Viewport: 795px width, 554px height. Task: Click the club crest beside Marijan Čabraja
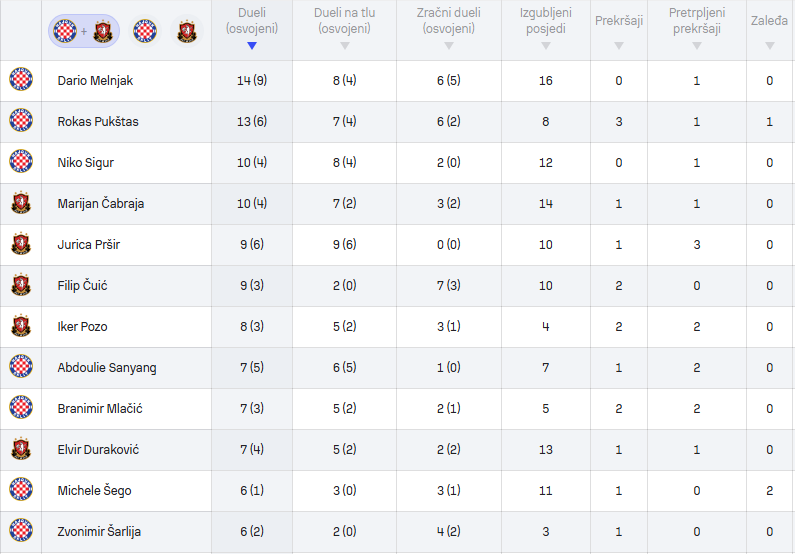coord(21,203)
